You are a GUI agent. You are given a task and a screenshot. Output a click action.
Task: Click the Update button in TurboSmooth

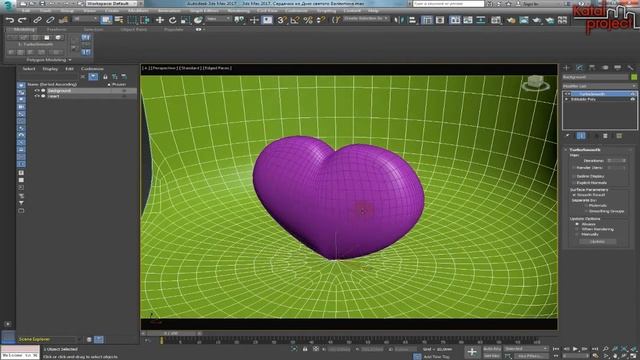(598, 242)
